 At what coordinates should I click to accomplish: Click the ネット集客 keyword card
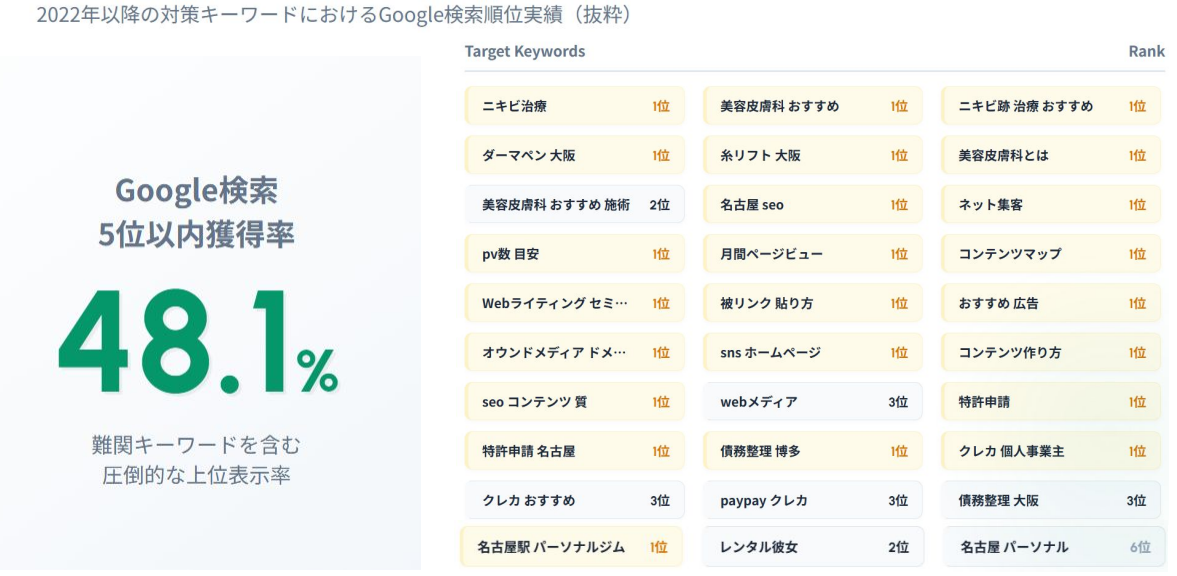[1051, 204]
